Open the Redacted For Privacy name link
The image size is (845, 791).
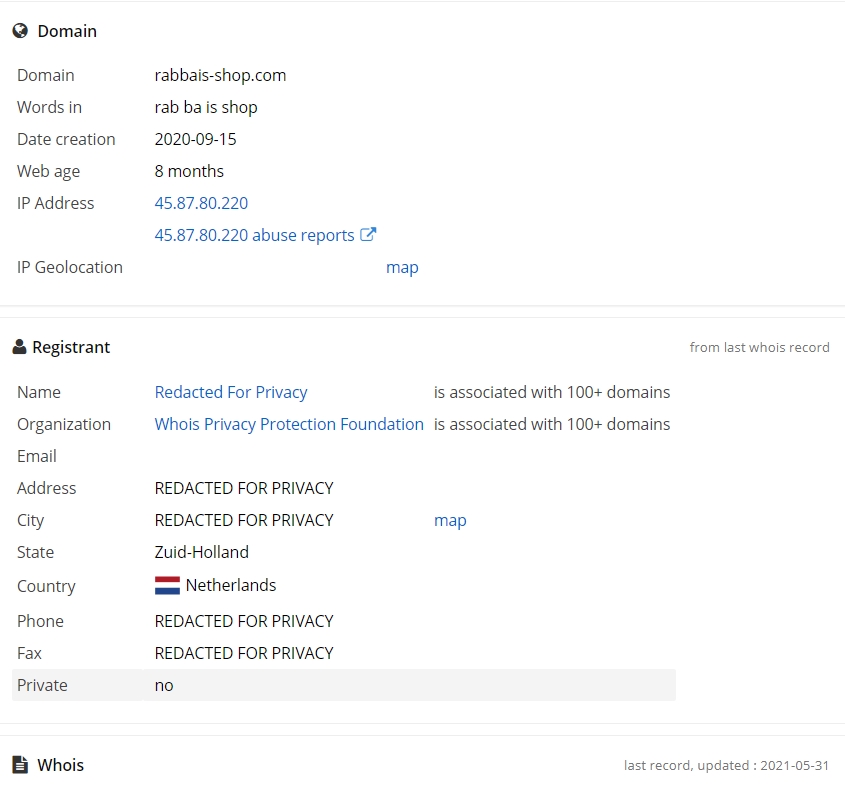pos(231,392)
